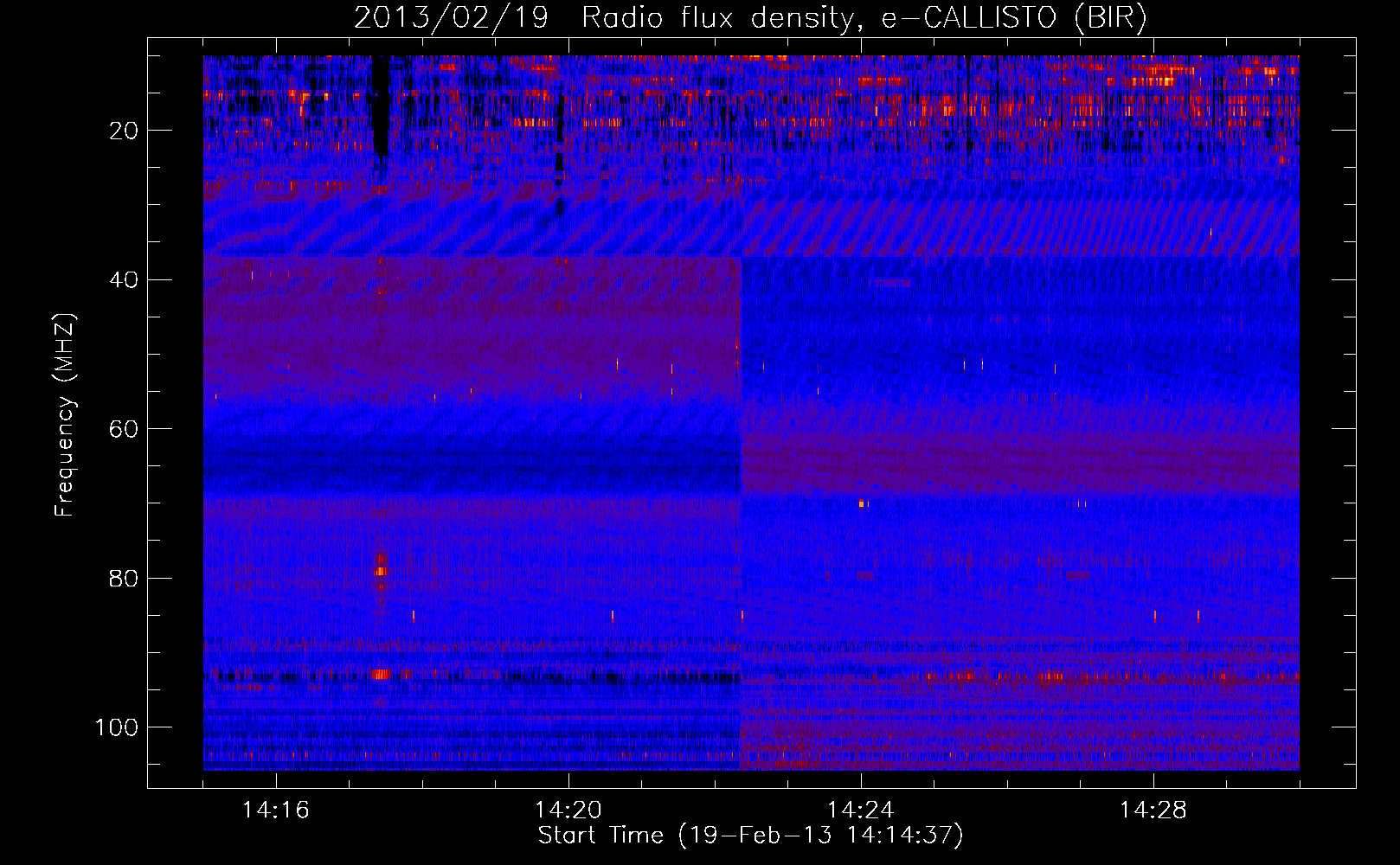
Task: Click the bright red burst near 80 MHz
Action: pyautogui.click(x=380, y=569)
